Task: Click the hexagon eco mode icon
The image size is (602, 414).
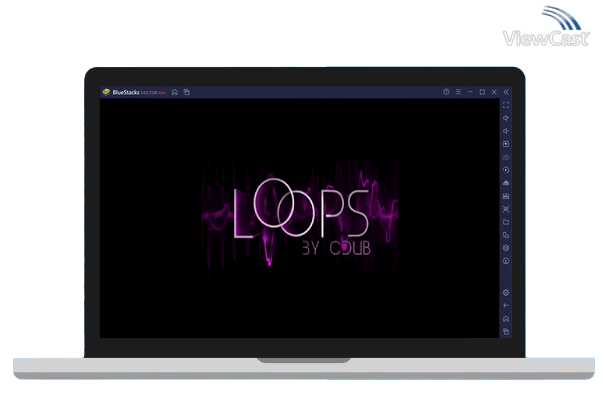Action: [x=506, y=248]
